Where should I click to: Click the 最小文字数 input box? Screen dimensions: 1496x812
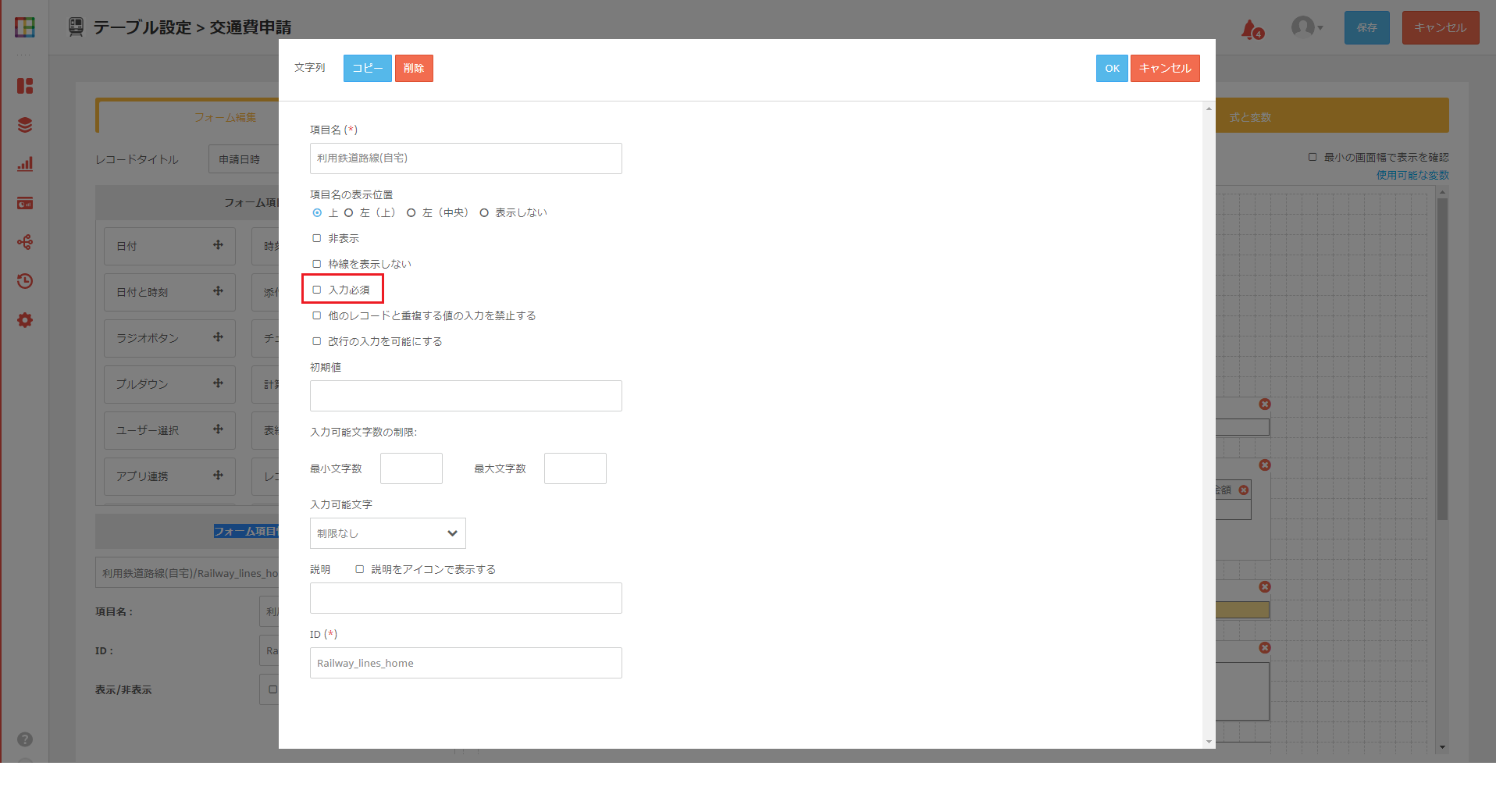pos(411,468)
